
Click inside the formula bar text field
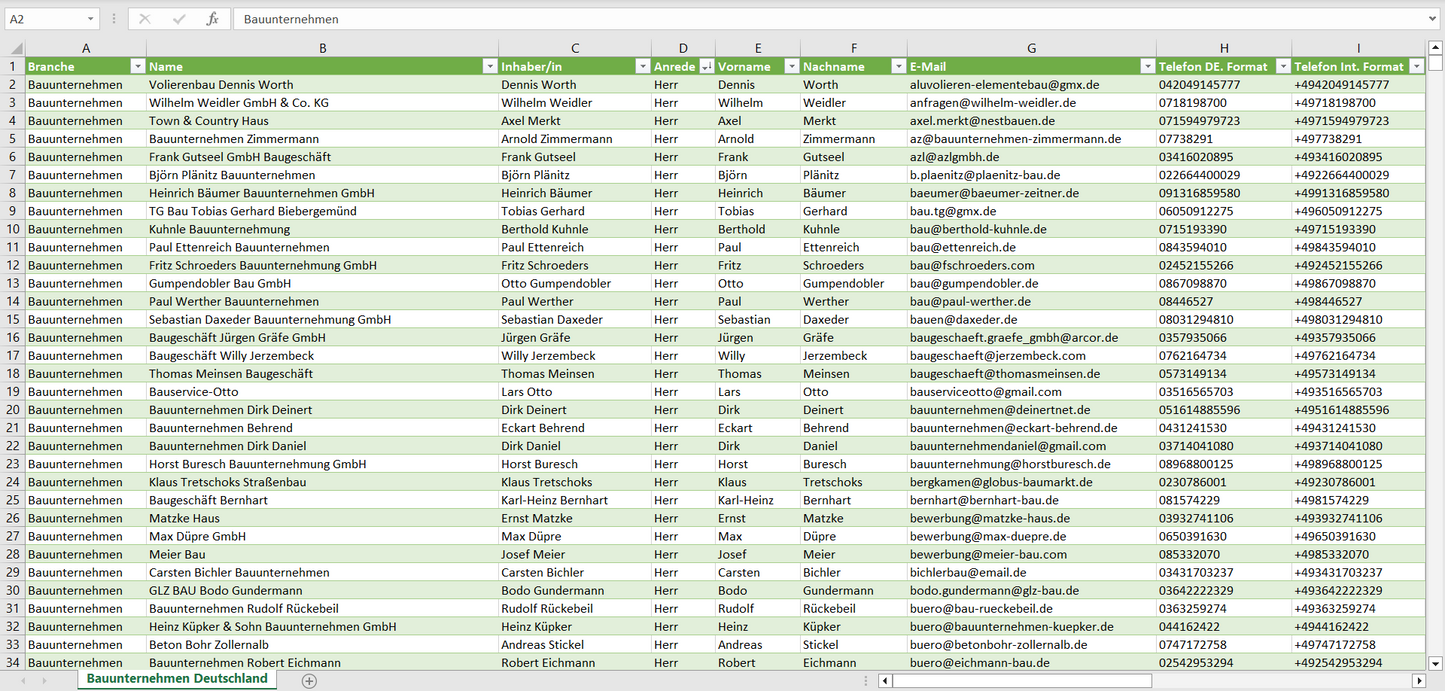800,19
